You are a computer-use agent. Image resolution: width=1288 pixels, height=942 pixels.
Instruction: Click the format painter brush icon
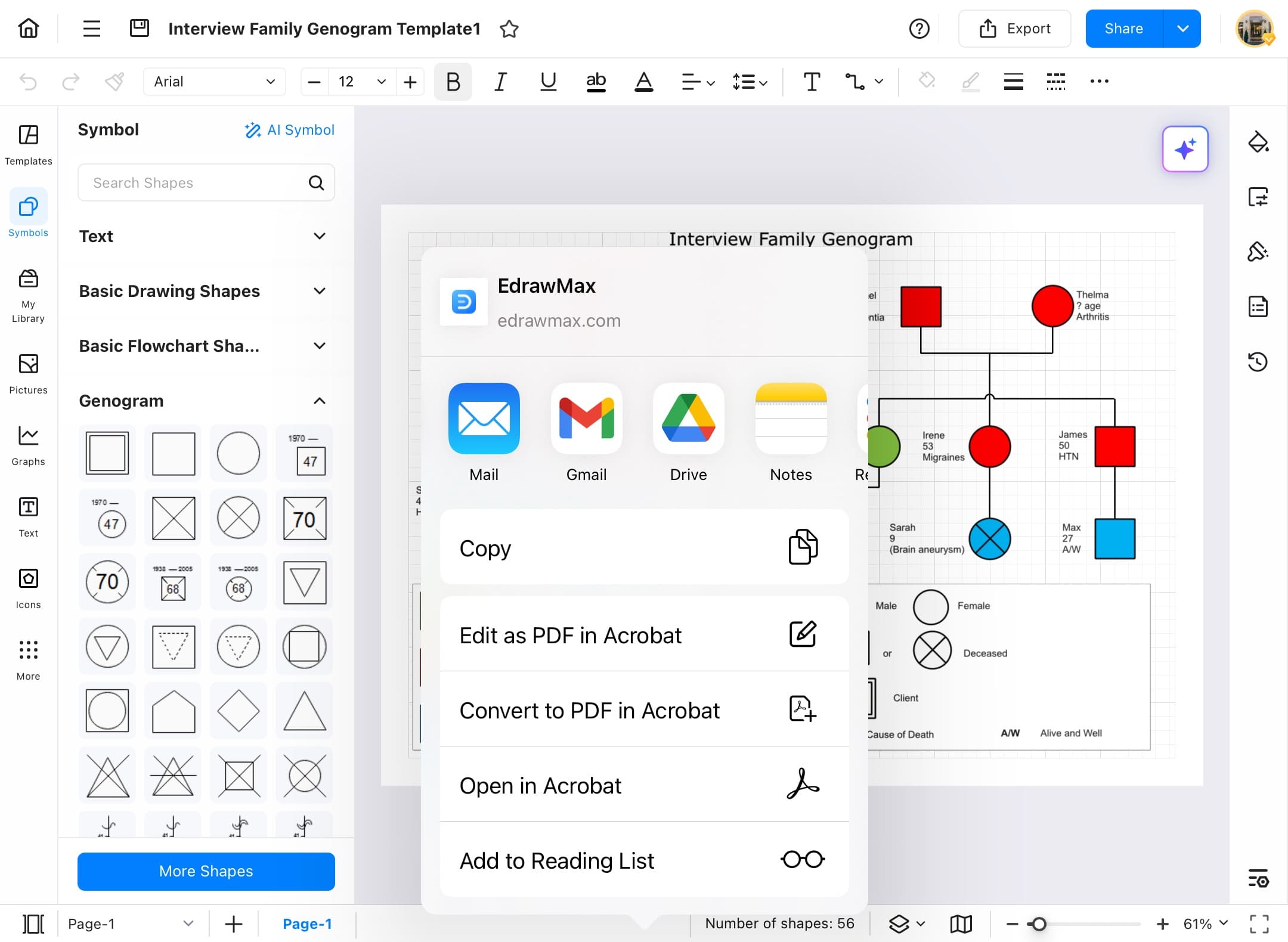tap(114, 82)
